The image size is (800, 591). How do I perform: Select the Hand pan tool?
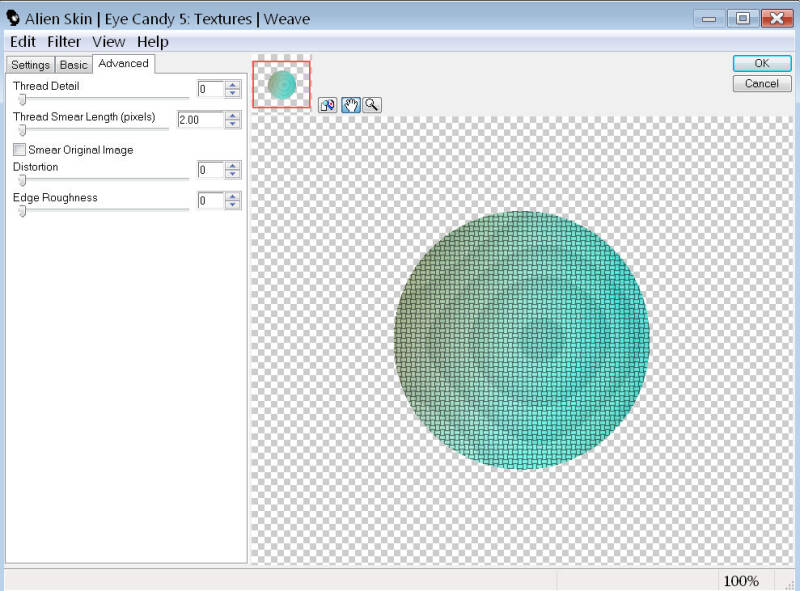[x=350, y=105]
